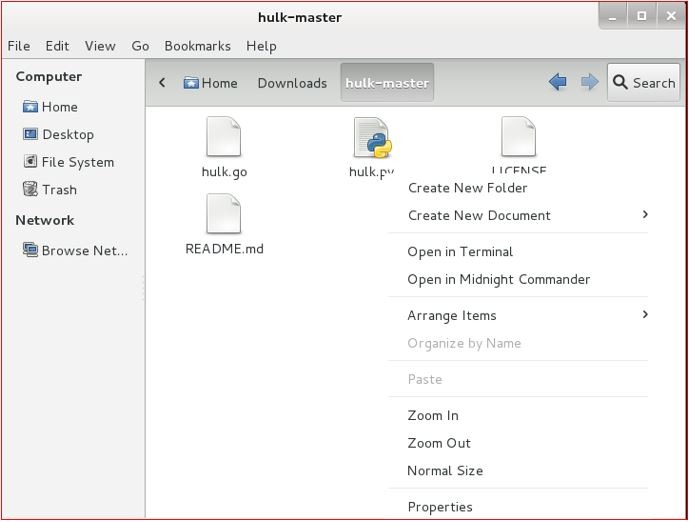Image resolution: width=689 pixels, height=522 pixels.
Task: Minimize the hulk-master window
Action: (613, 16)
